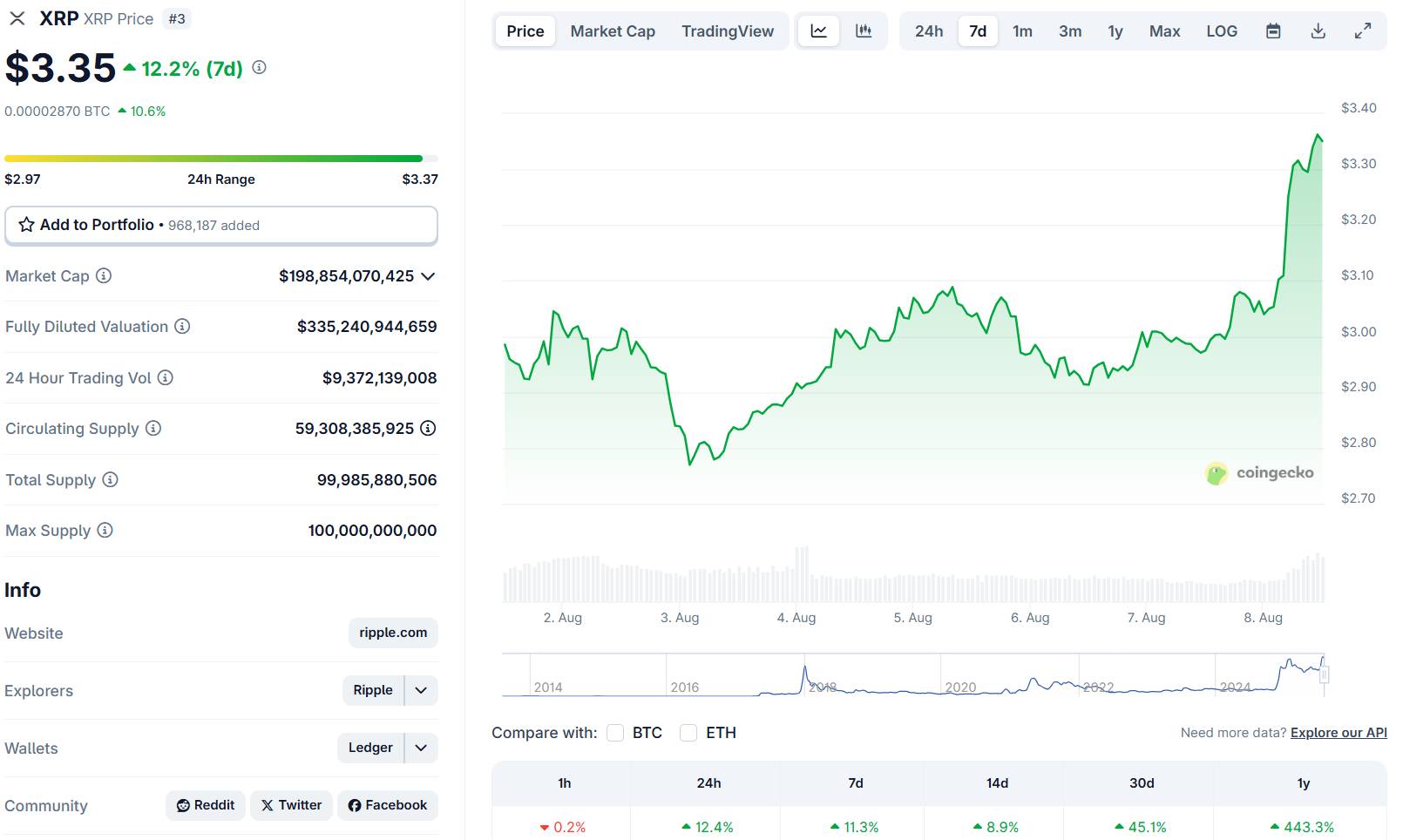Image resolution: width=1403 pixels, height=840 pixels.
Task: Click the 1h 0.2% change value
Action: point(563,827)
